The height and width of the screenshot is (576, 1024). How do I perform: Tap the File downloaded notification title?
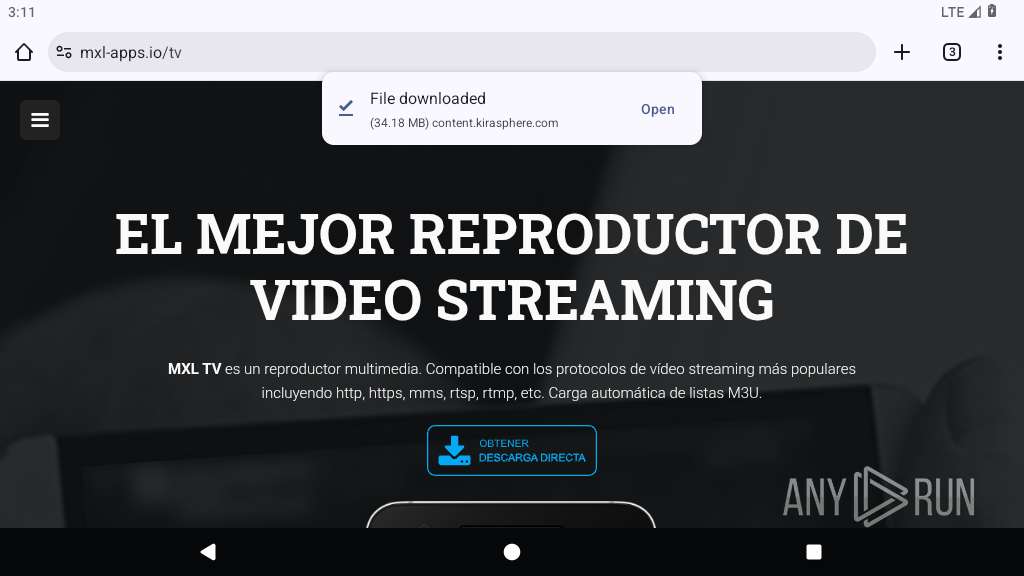(x=428, y=99)
